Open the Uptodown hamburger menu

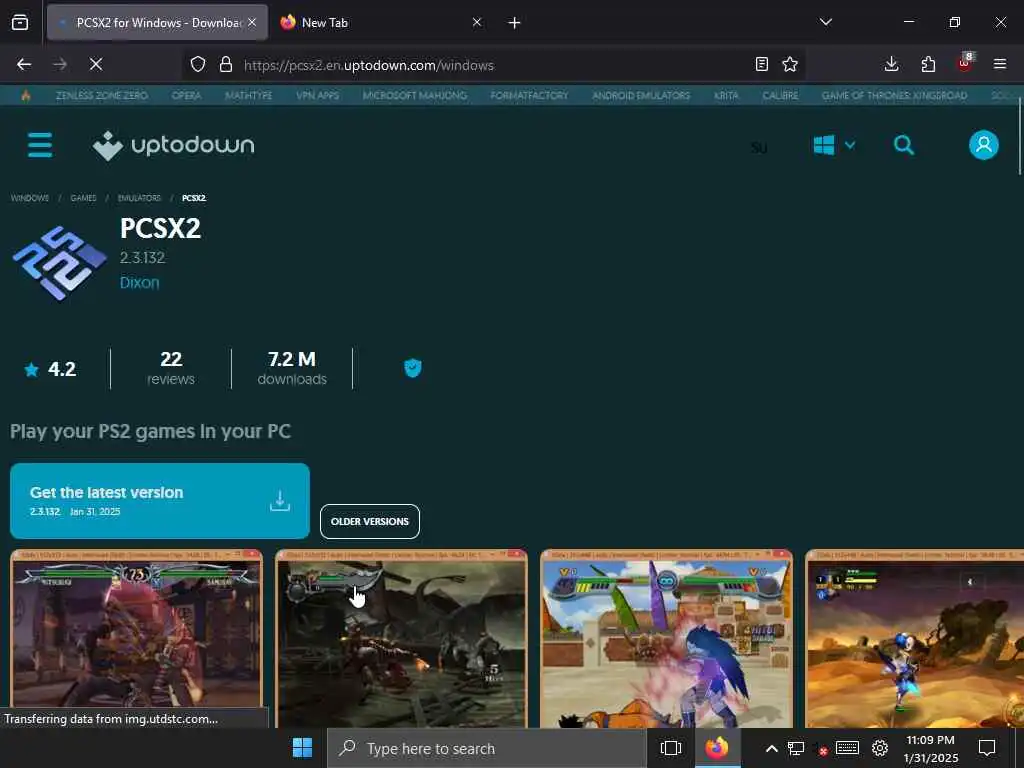(40, 145)
